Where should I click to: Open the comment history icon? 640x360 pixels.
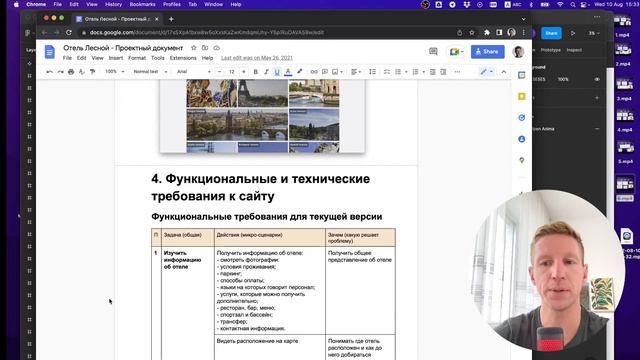coord(433,51)
